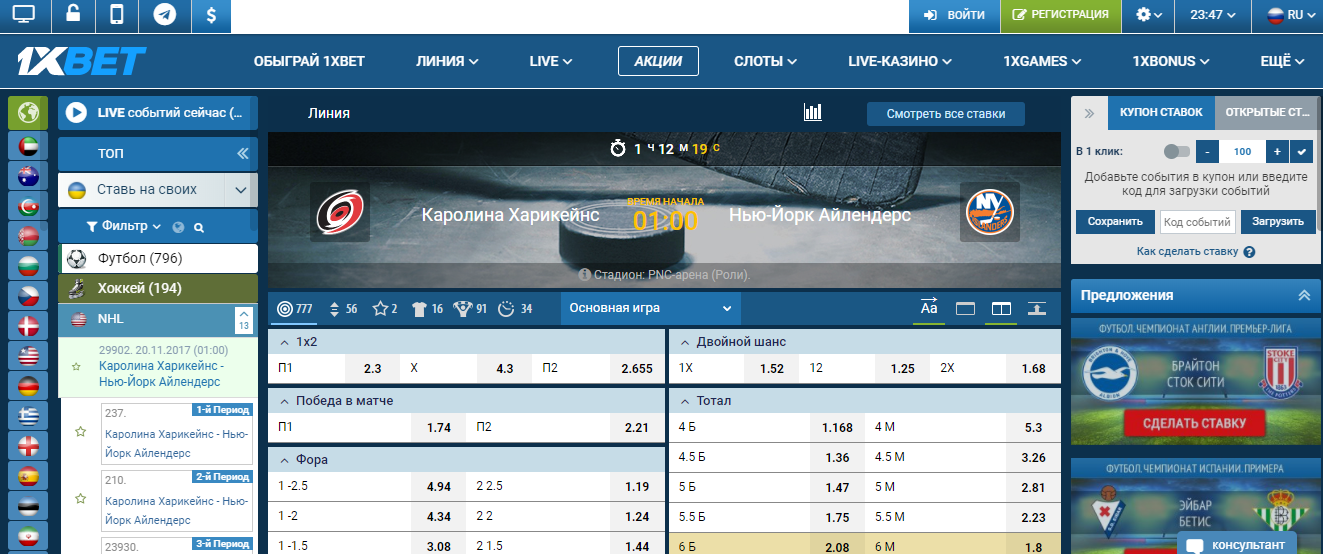
Task: Increase one-click stake with plus button
Action: point(1277,152)
